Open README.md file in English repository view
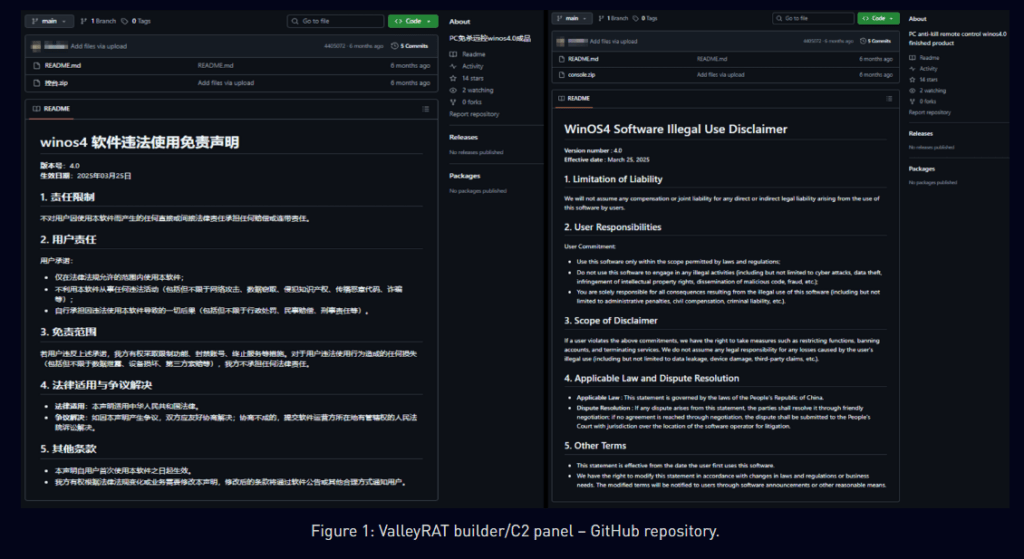The width and height of the screenshot is (1024, 559). [583, 59]
